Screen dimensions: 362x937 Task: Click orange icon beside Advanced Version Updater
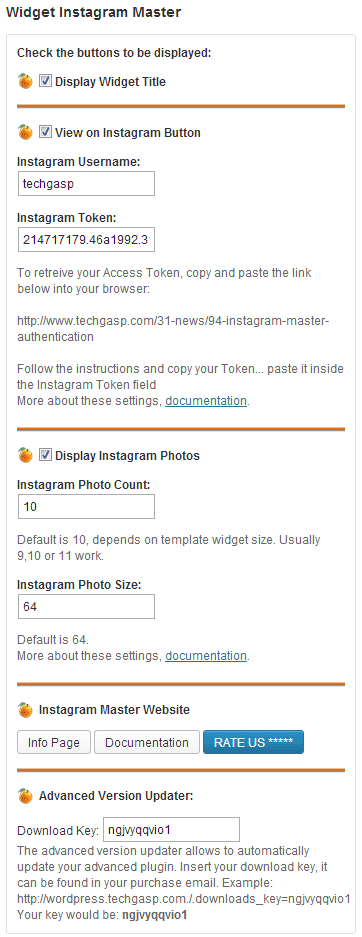click(25, 795)
